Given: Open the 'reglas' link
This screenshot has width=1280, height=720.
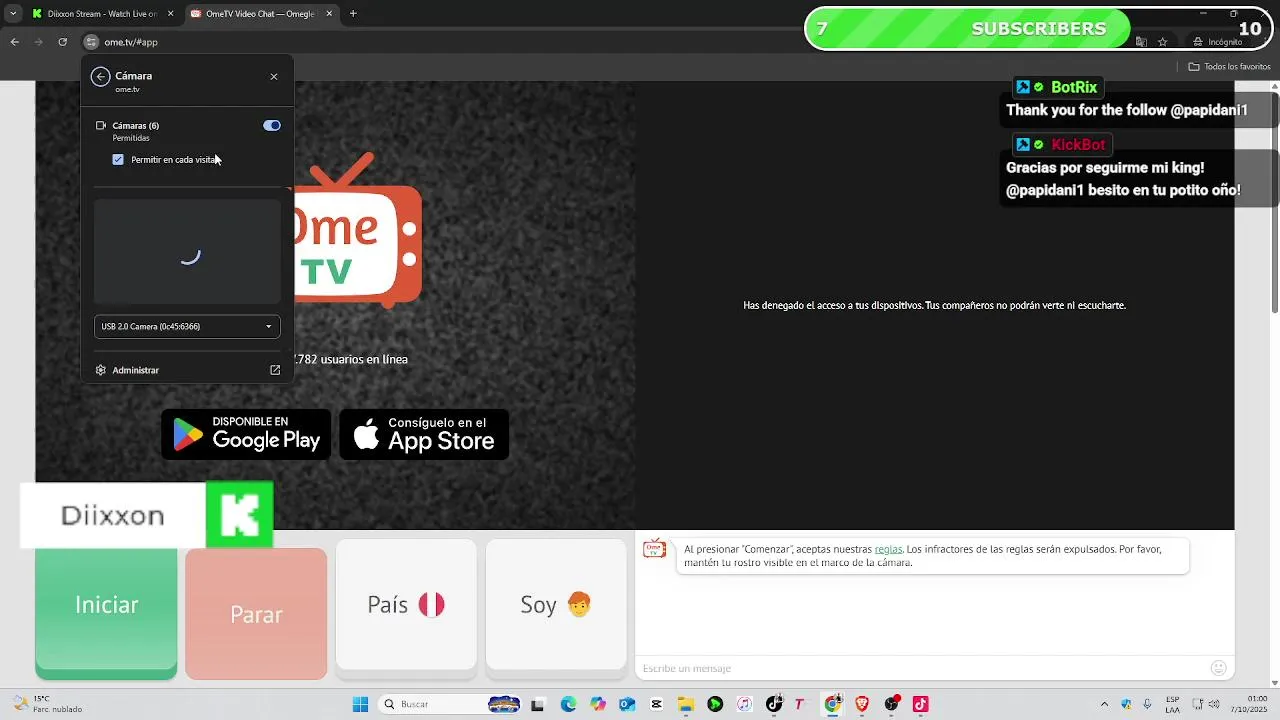Looking at the screenshot, I should click(888, 550).
